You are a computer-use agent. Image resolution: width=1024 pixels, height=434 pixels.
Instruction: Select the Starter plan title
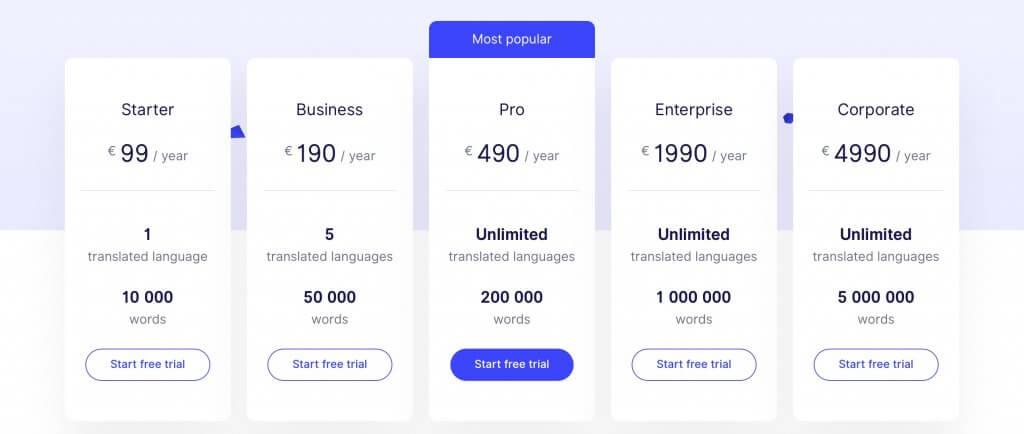(x=148, y=110)
